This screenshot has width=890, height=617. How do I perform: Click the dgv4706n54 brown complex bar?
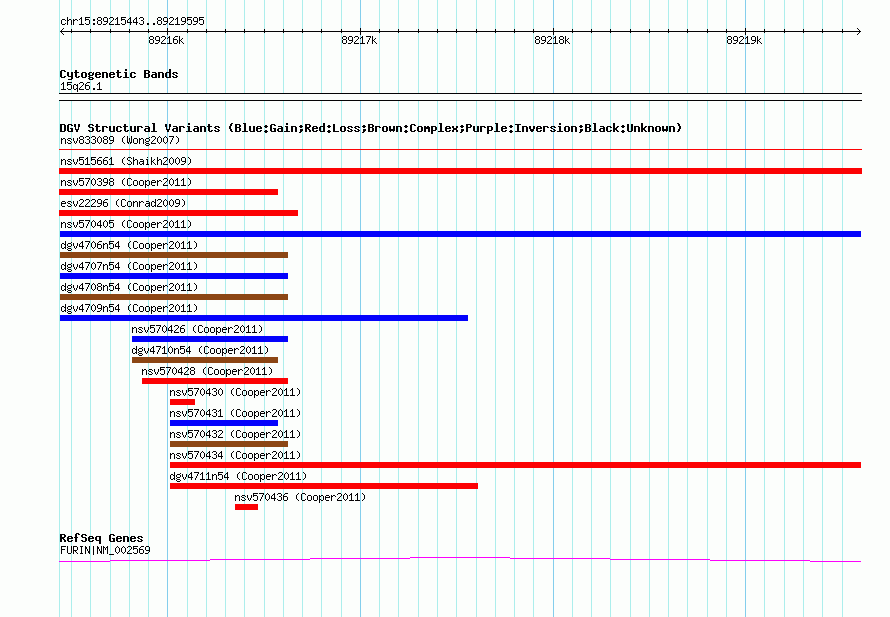174,255
